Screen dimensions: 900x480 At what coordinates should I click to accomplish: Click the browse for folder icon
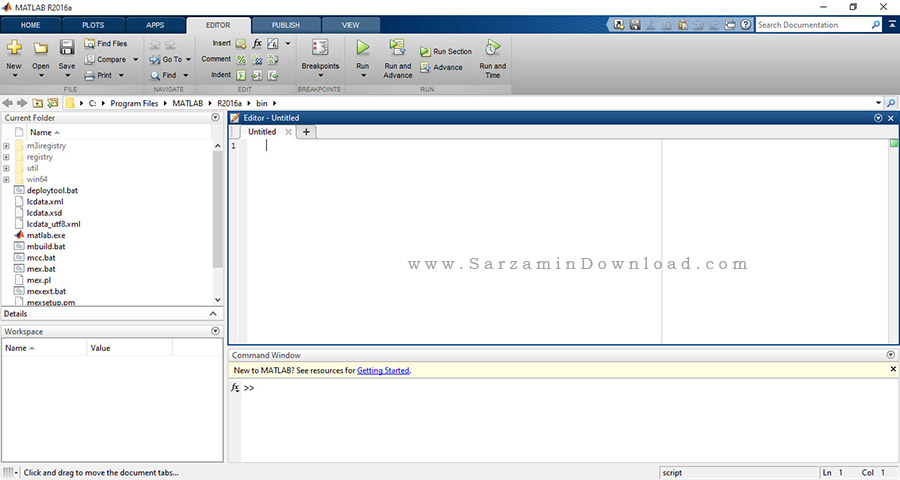click(x=53, y=103)
